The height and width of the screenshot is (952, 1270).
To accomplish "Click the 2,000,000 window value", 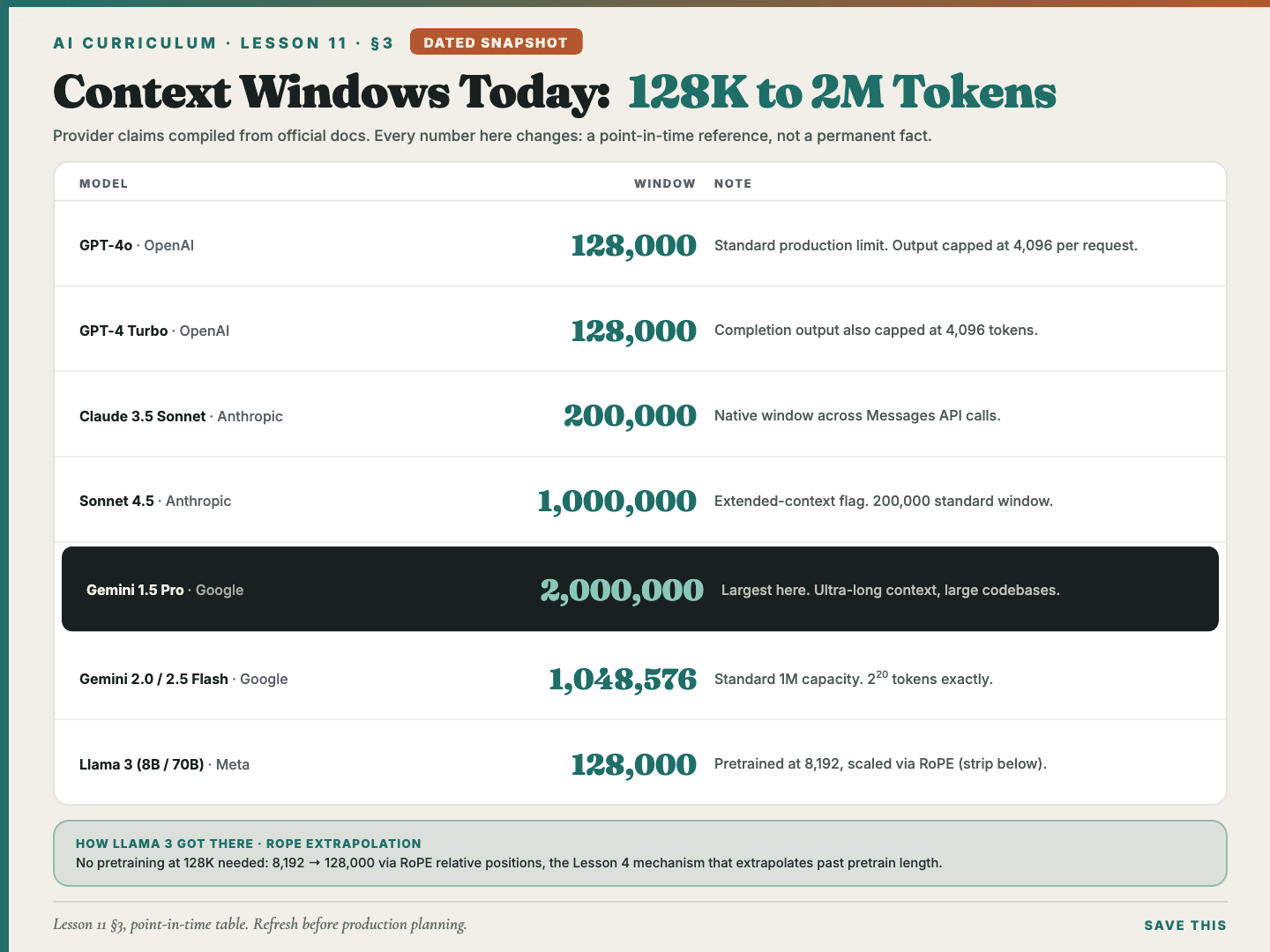I will (x=622, y=590).
